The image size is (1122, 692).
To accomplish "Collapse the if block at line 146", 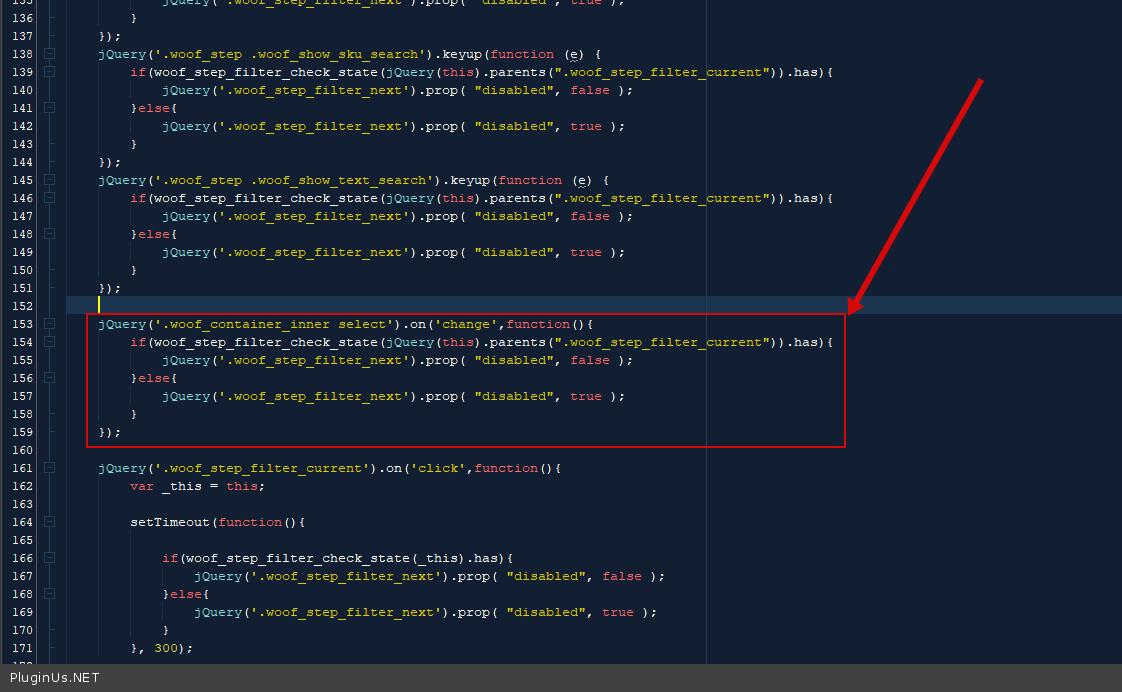I will (x=49, y=198).
